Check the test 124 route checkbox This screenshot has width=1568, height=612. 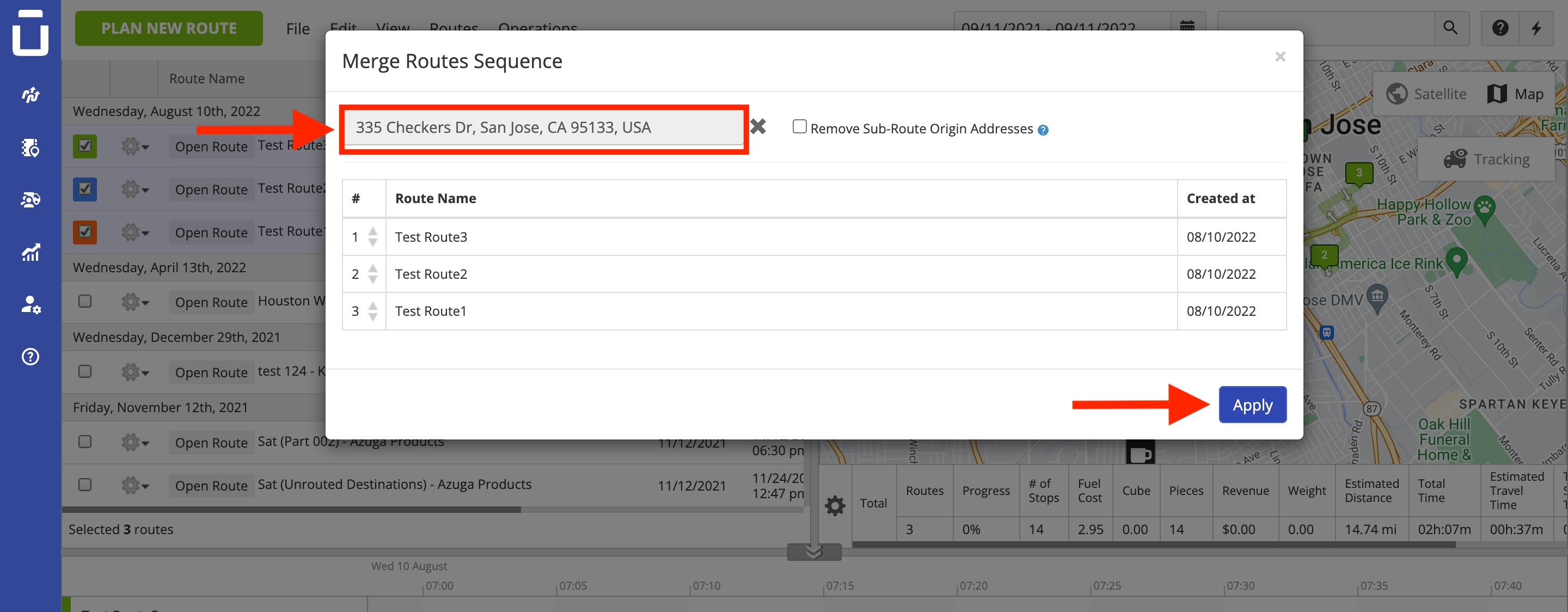(x=85, y=371)
